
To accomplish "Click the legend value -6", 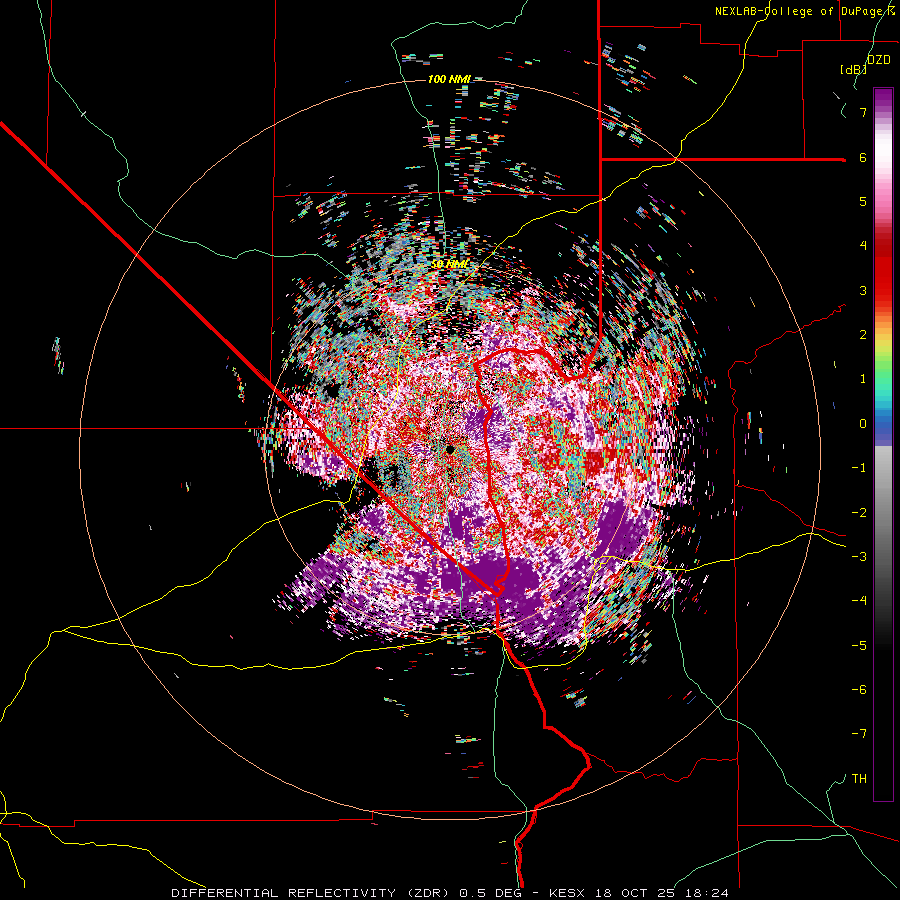I will pos(859,690).
